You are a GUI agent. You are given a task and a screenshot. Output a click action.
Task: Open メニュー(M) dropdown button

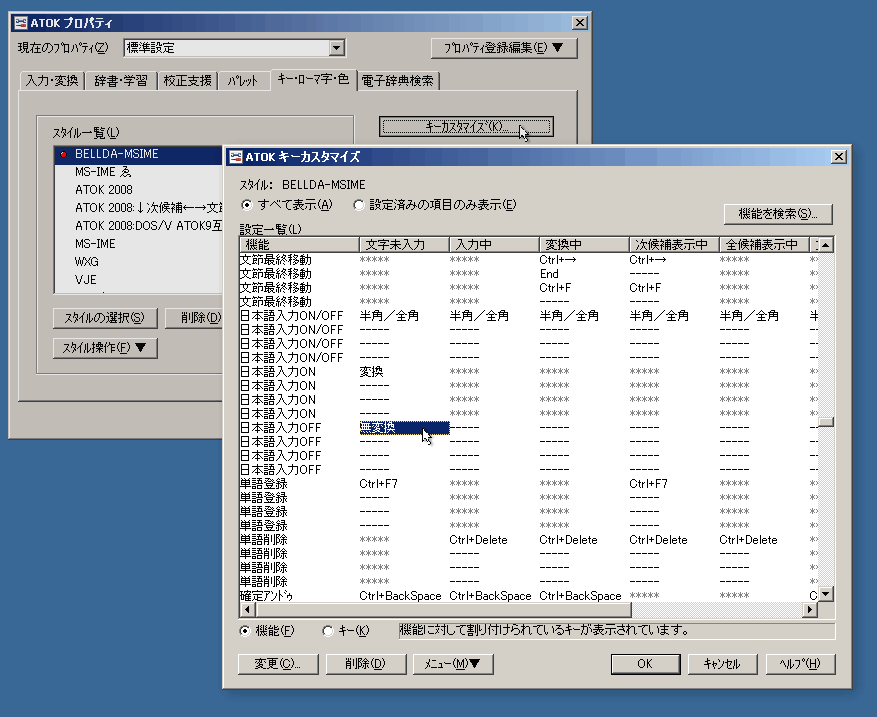click(x=452, y=664)
